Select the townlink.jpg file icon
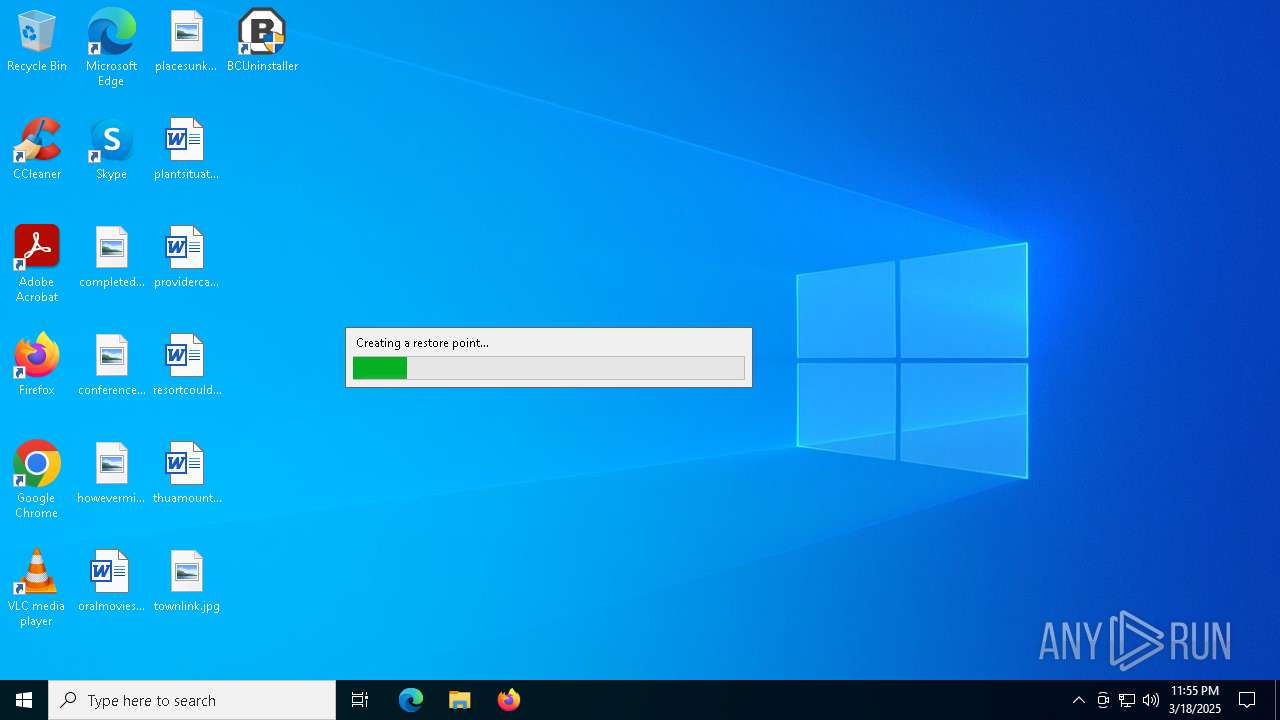The height and width of the screenshot is (720, 1280). tap(186, 582)
